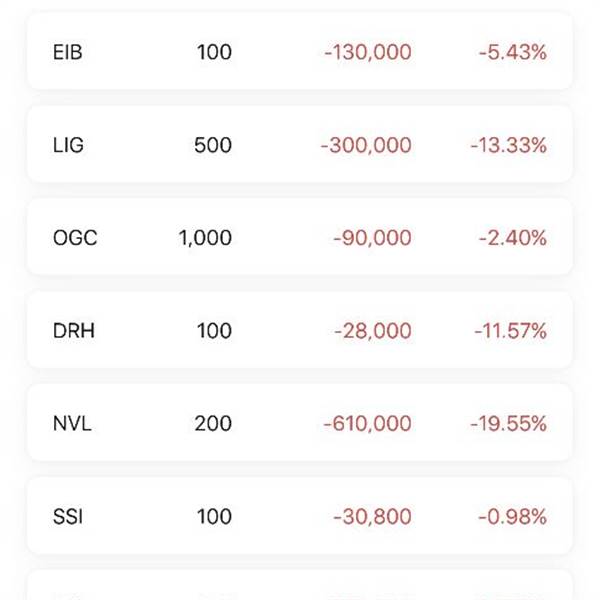
Task: Click the -13.33% change percentage
Action: (x=508, y=145)
